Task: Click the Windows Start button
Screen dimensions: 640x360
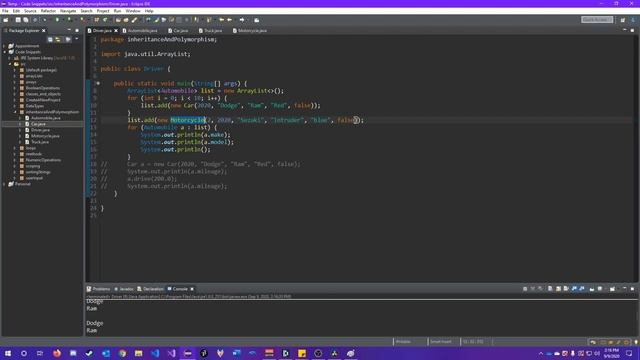Action: tap(7, 353)
